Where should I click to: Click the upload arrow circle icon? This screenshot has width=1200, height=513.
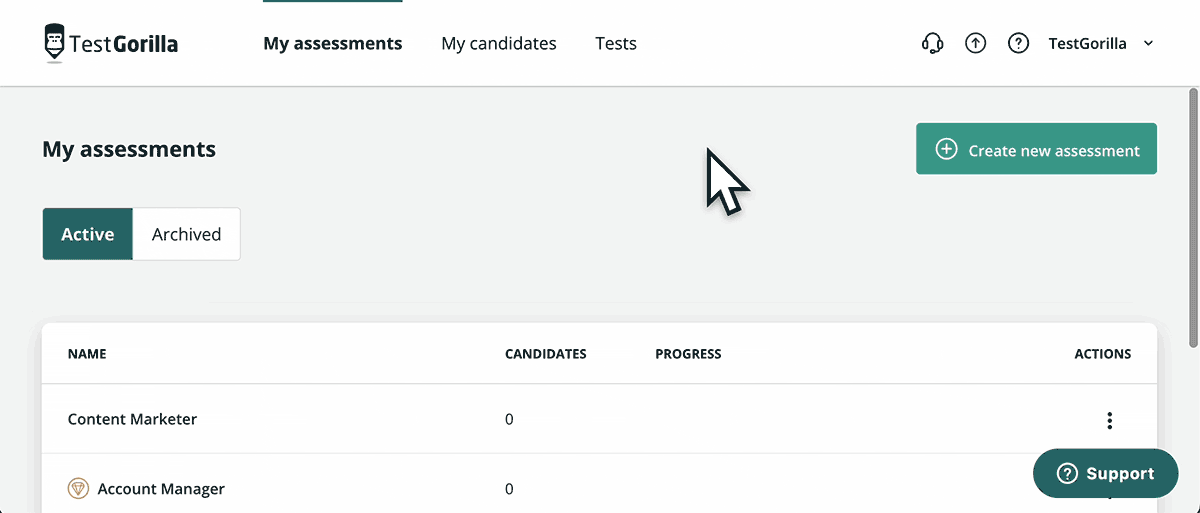(x=975, y=43)
